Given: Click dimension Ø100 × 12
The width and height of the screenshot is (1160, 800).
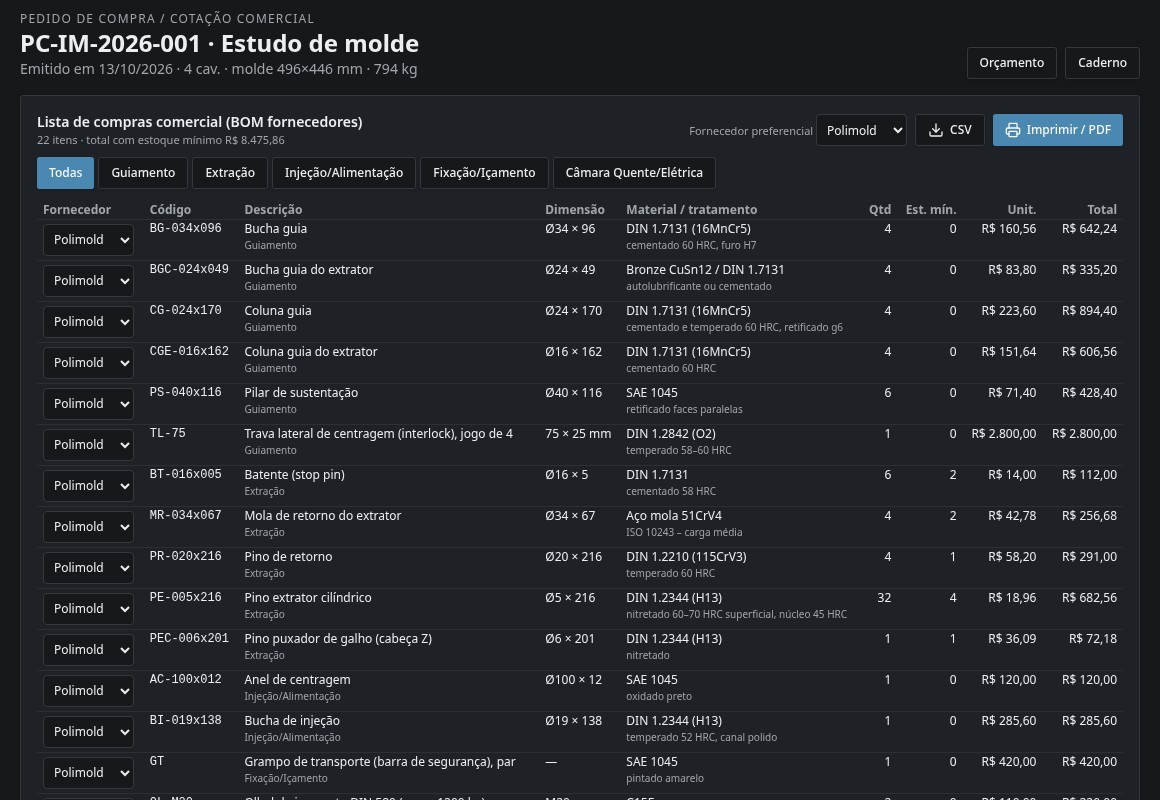Looking at the screenshot, I should click(574, 679).
